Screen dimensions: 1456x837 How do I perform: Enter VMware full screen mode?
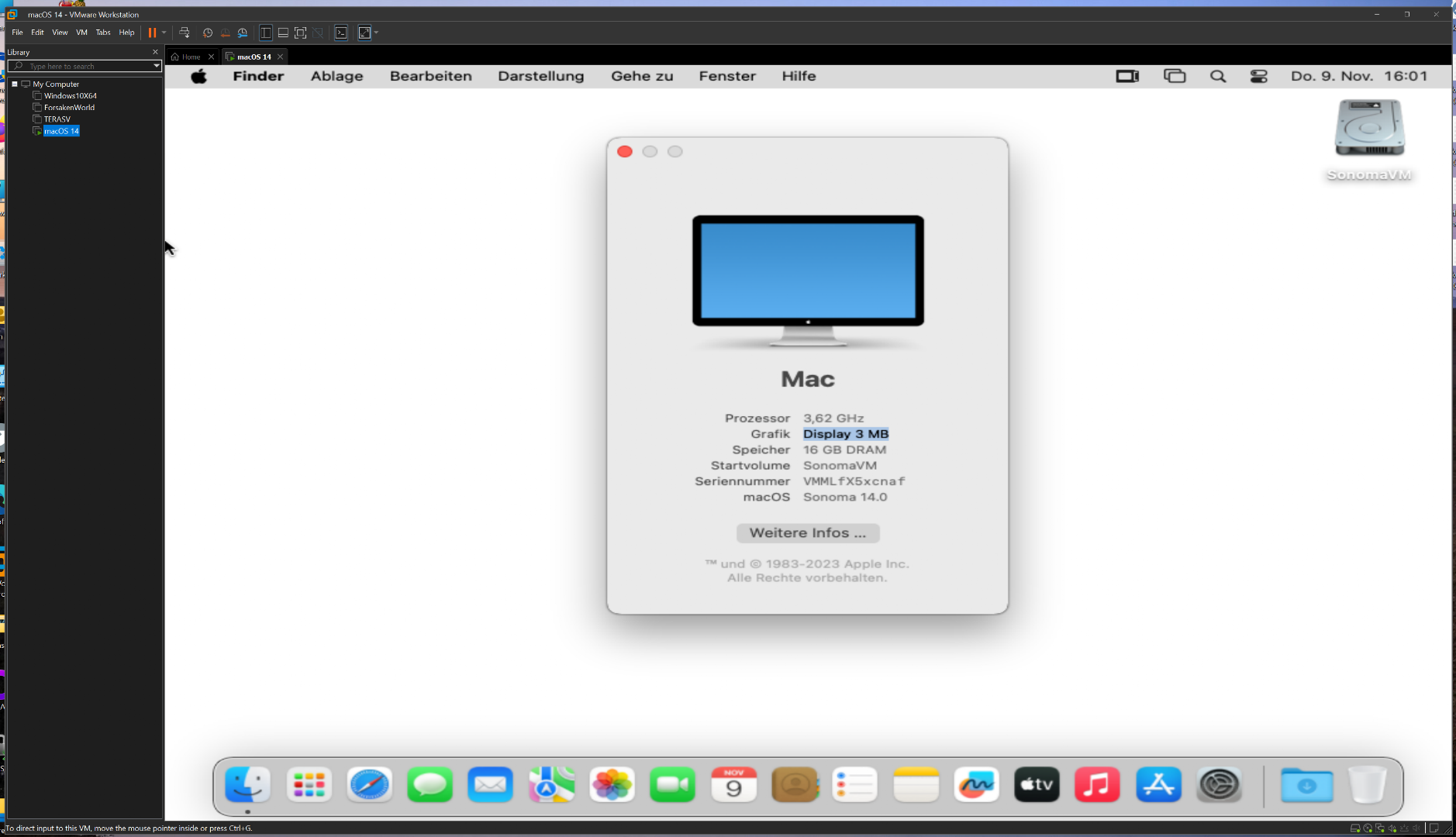point(301,33)
